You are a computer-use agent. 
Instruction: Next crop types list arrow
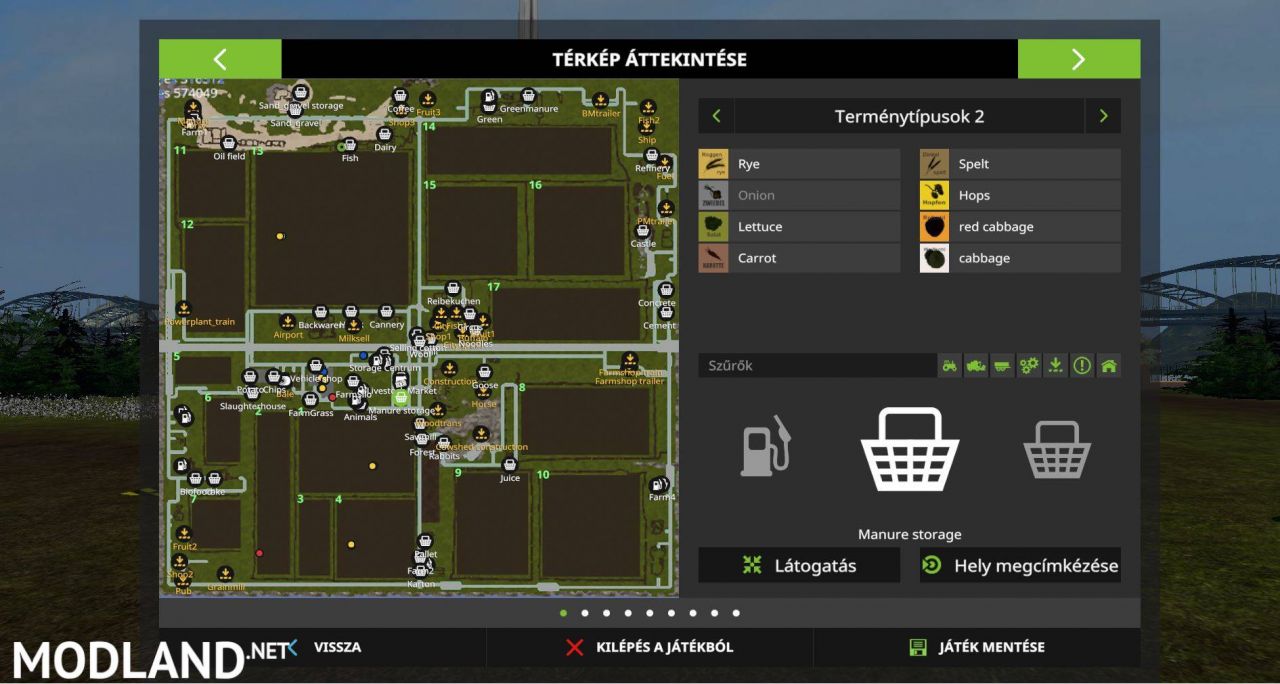[1103, 116]
